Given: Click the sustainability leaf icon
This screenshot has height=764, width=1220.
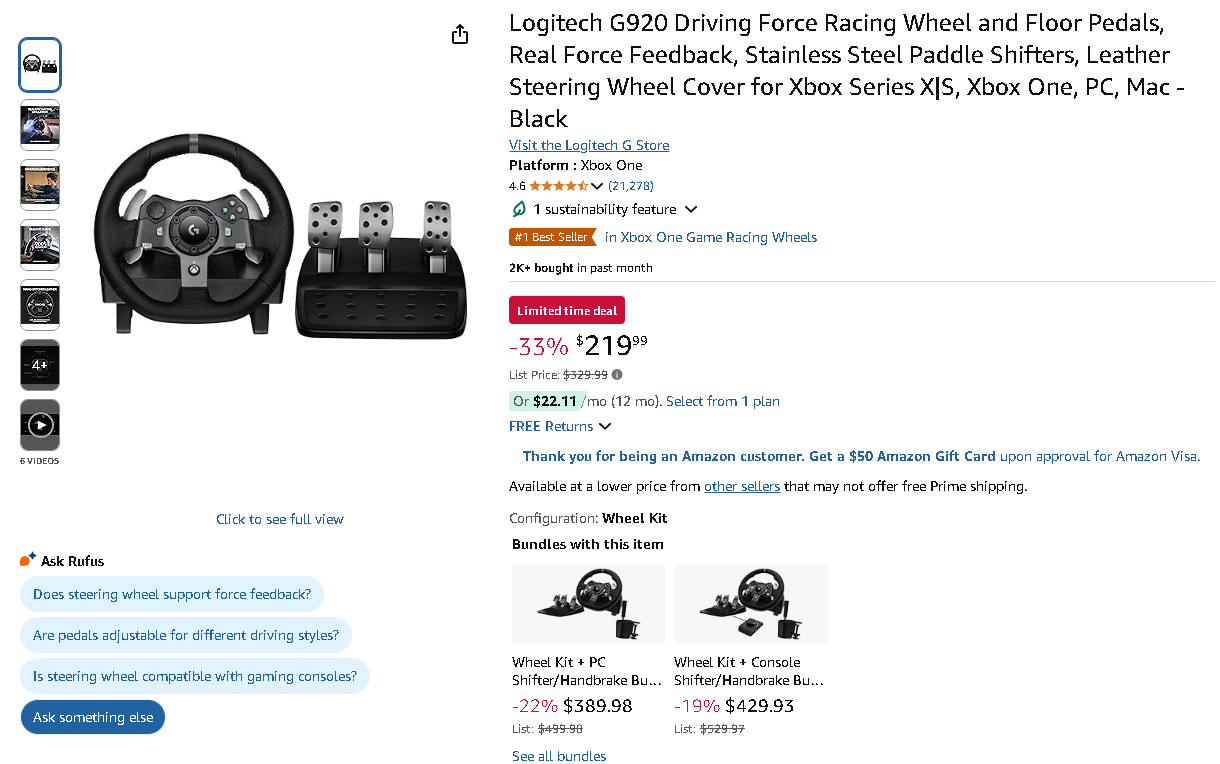Looking at the screenshot, I should [x=520, y=209].
